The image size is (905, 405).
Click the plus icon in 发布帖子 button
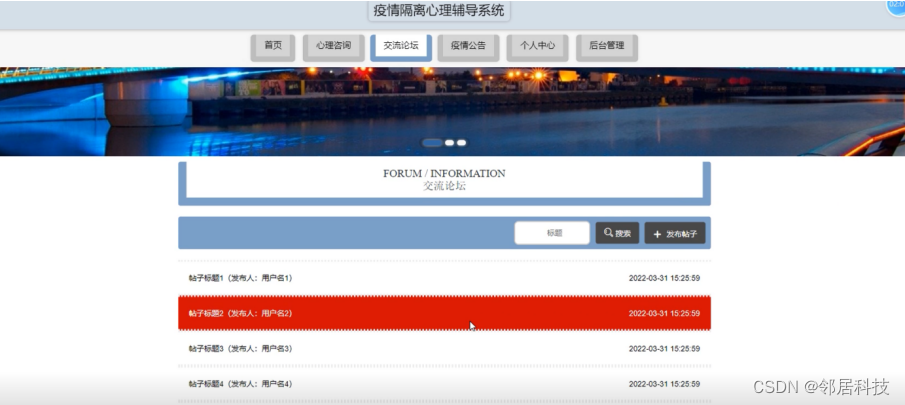click(x=657, y=234)
